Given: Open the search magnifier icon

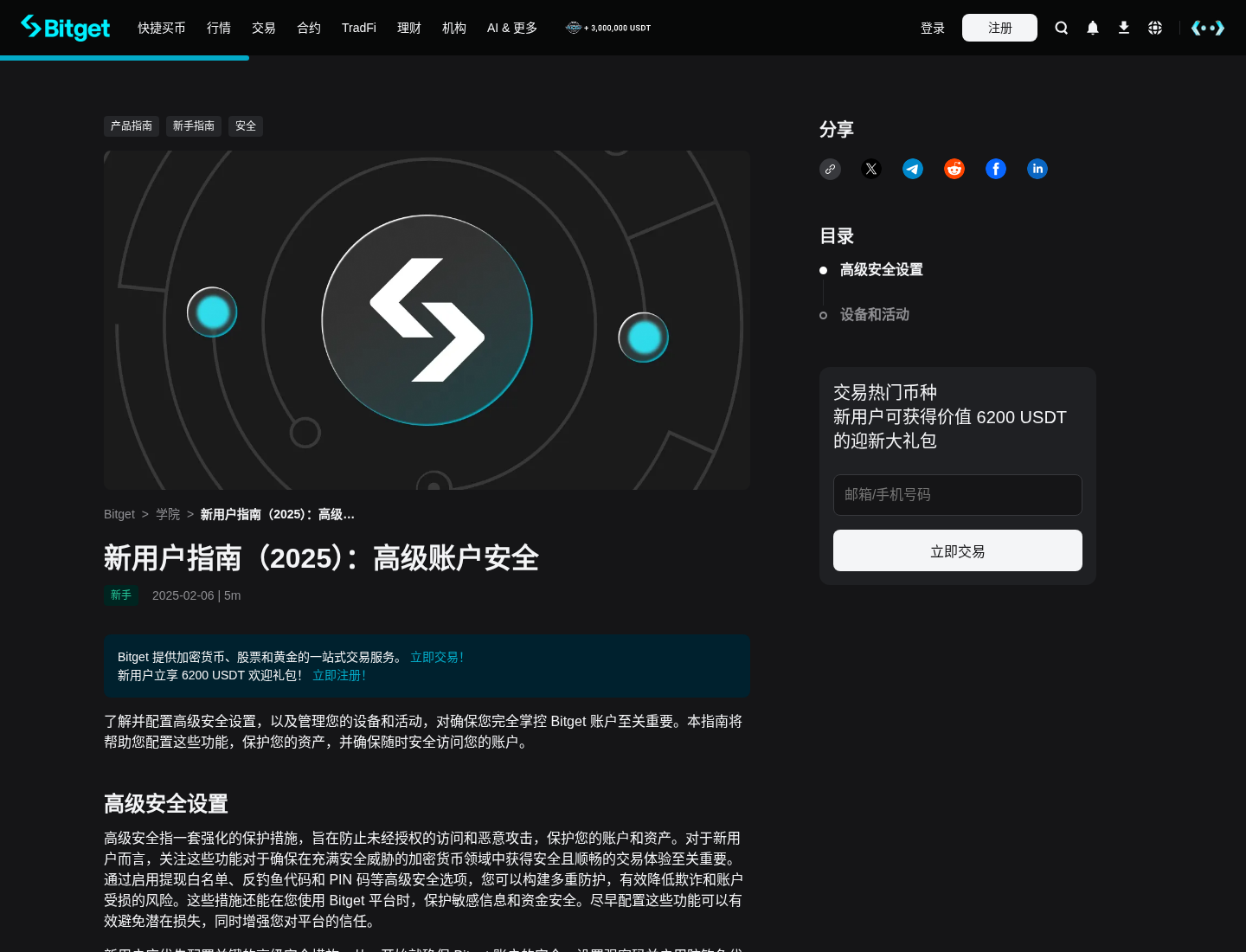Looking at the screenshot, I should [1062, 28].
